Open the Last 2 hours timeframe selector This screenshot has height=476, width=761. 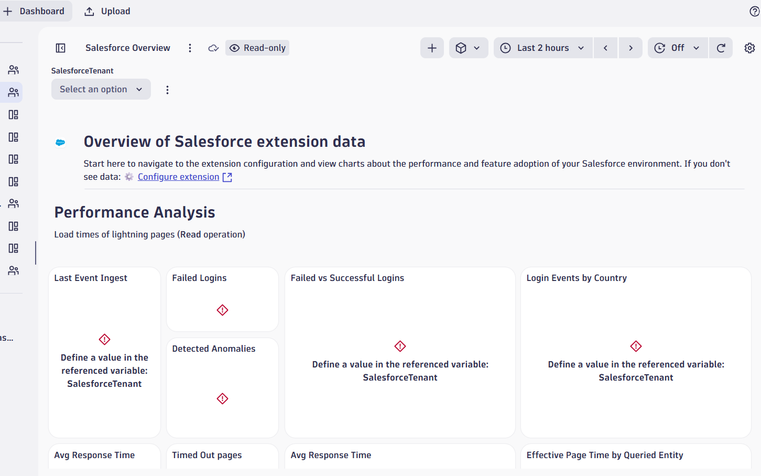point(543,48)
